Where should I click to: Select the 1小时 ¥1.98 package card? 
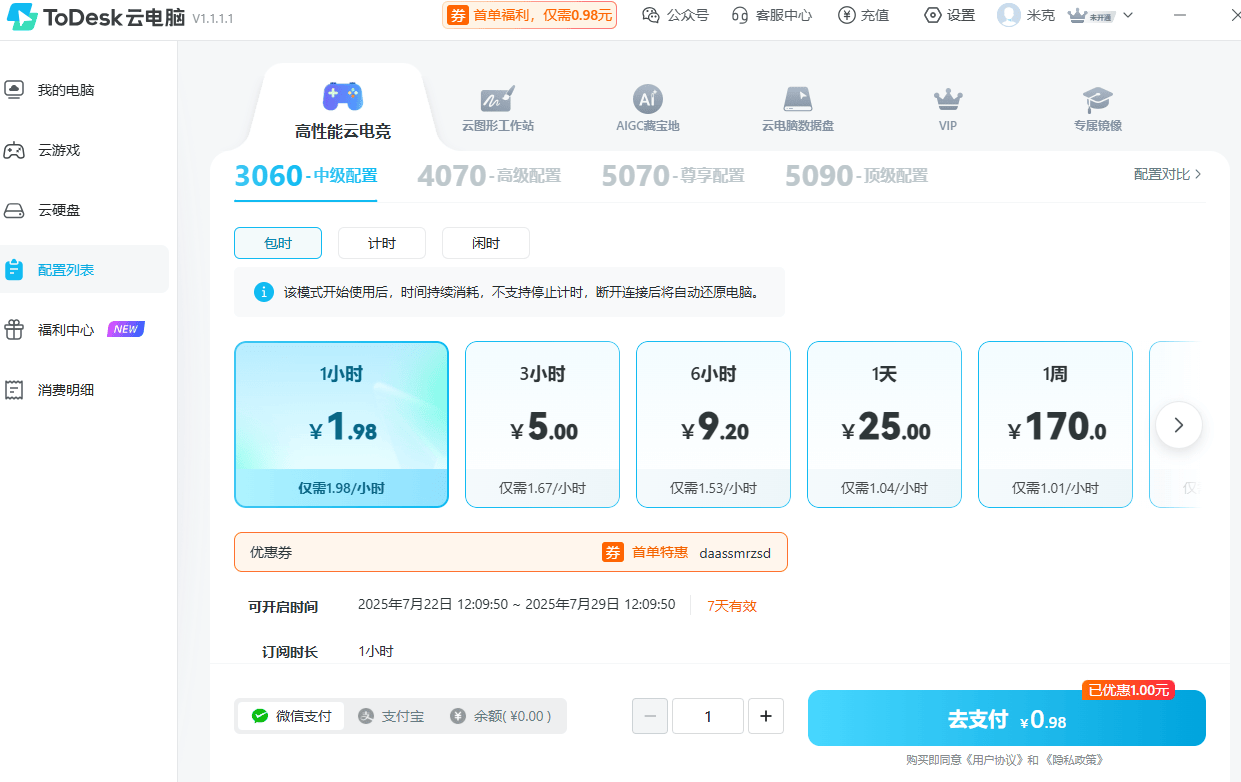click(x=342, y=424)
